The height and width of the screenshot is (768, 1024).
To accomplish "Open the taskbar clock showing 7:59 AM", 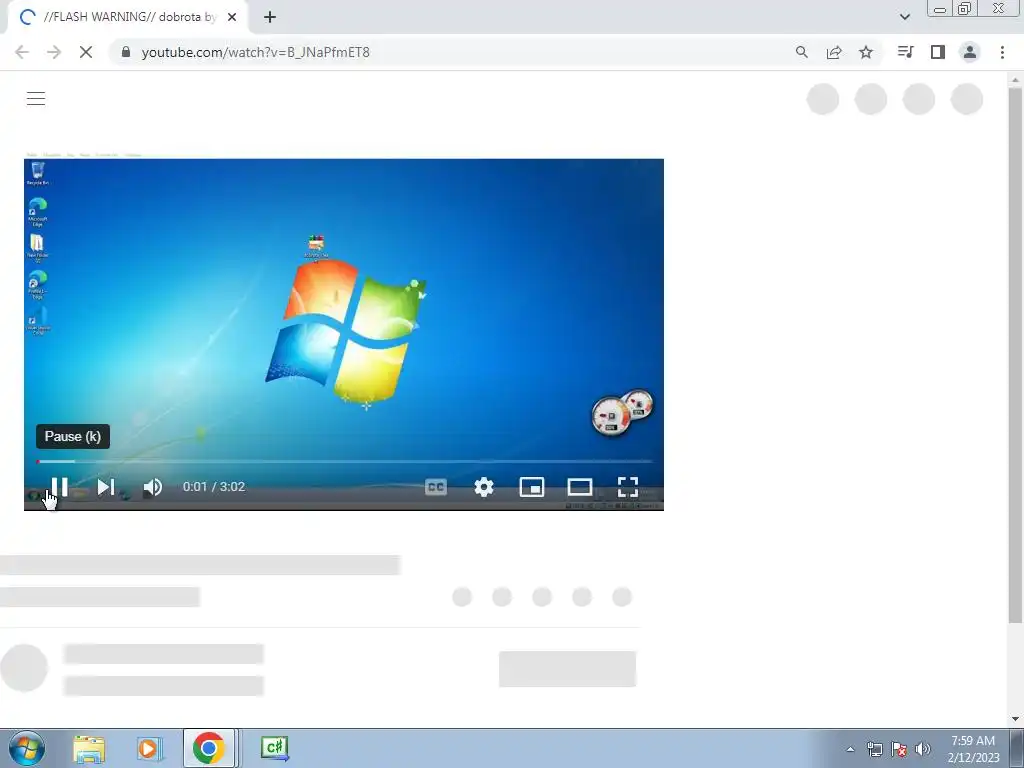I will click(x=973, y=749).
